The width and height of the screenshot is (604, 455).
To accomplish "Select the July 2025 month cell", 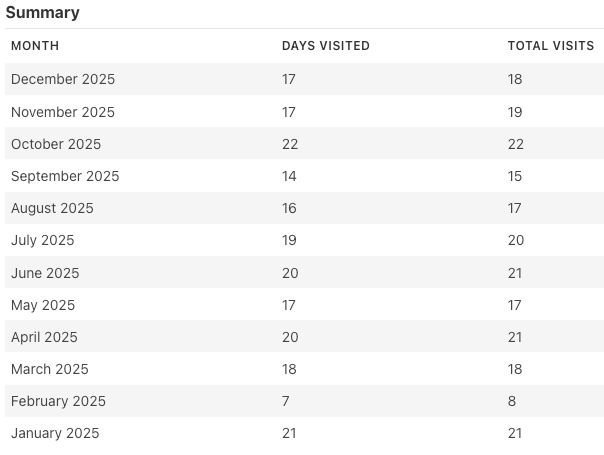I will click(x=43, y=240).
